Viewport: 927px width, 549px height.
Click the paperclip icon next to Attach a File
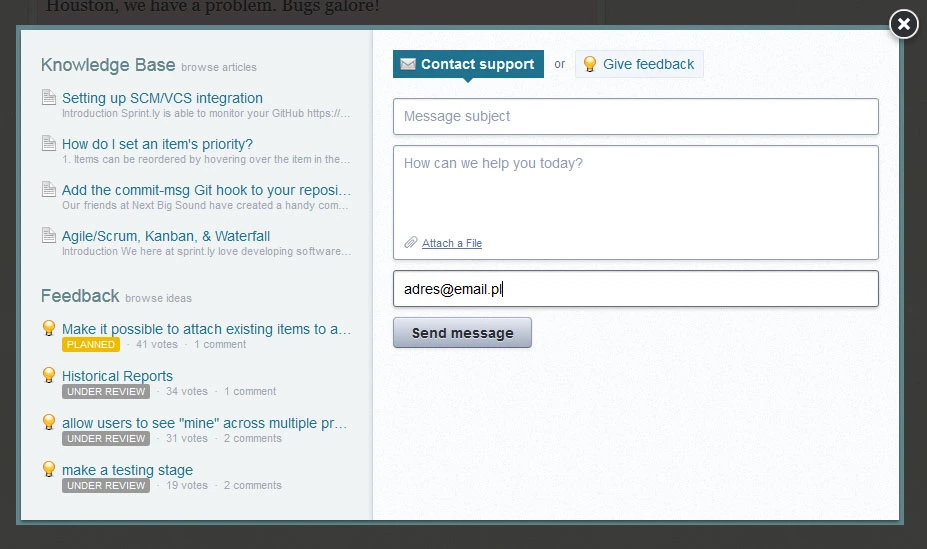pyautogui.click(x=411, y=242)
